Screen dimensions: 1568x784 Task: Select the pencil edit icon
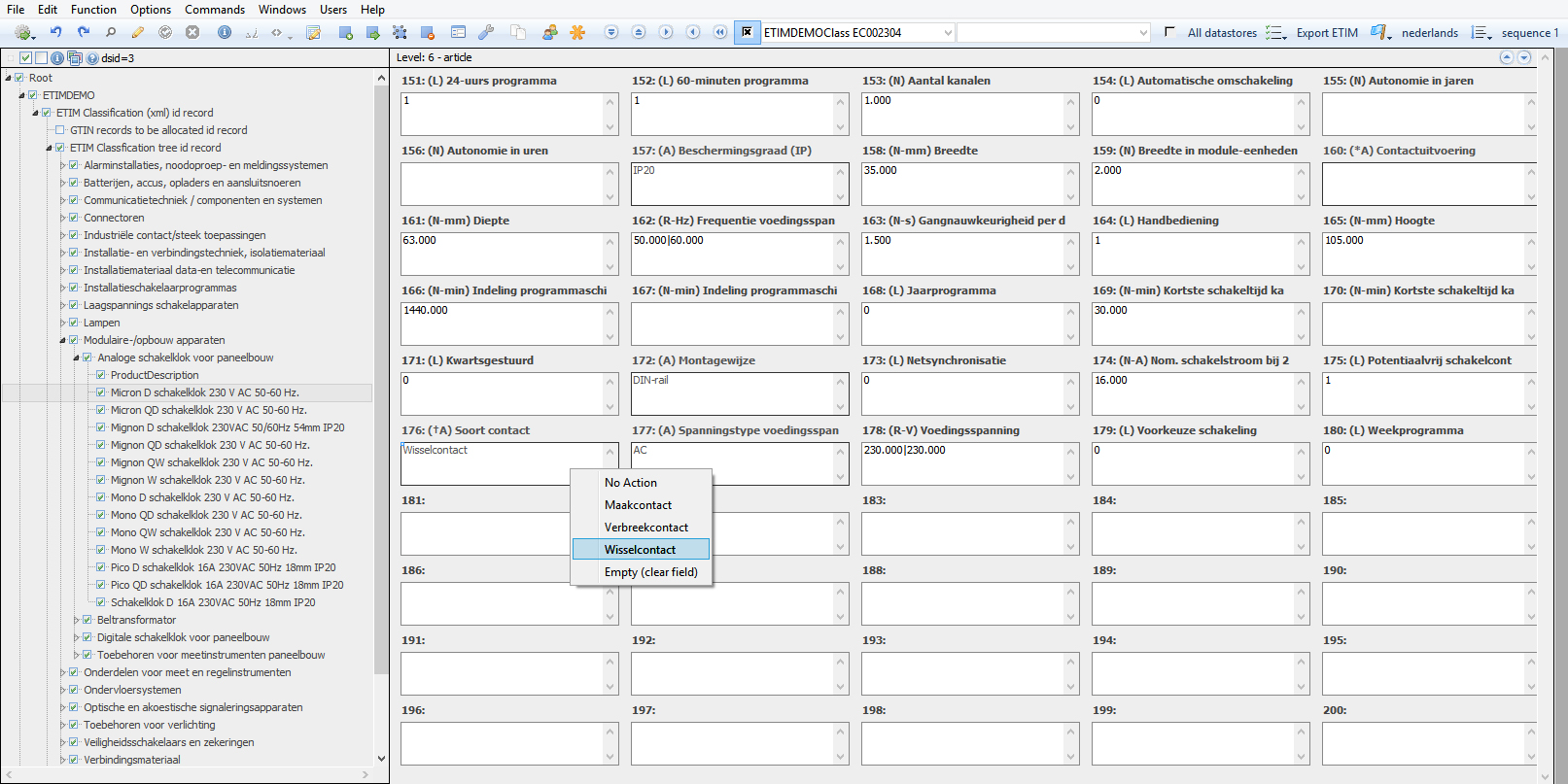pos(138,32)
